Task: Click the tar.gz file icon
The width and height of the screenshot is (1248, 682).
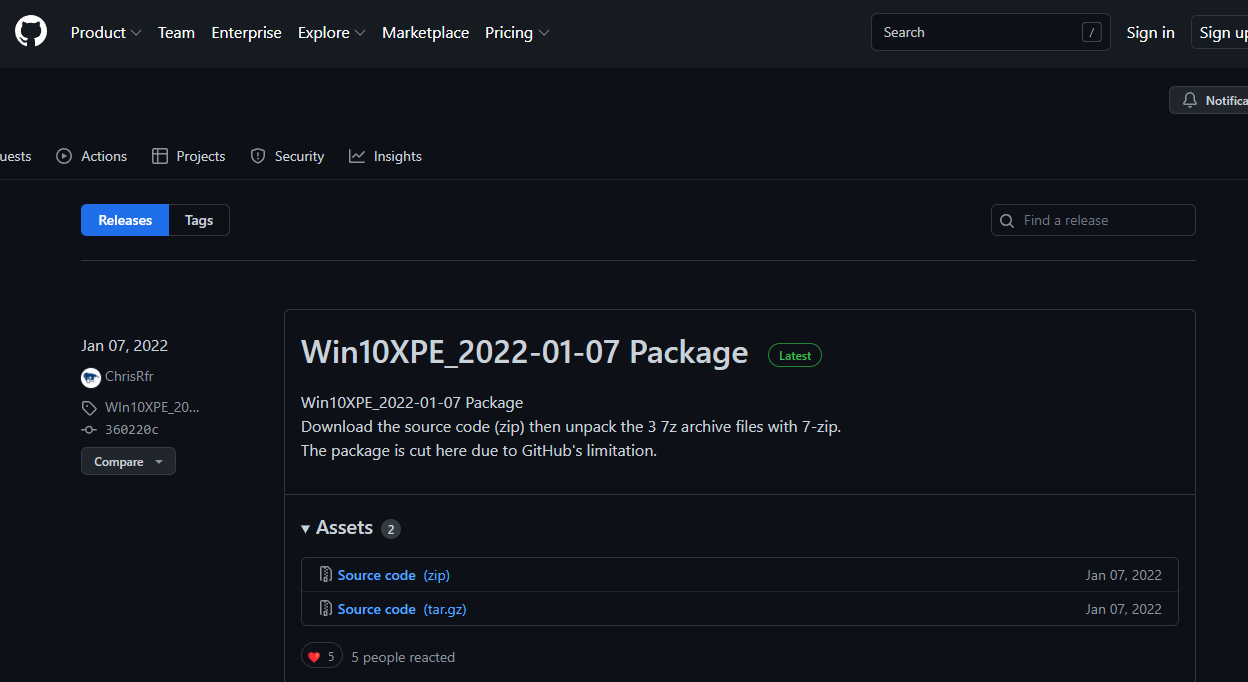Action: pos(325,609)
